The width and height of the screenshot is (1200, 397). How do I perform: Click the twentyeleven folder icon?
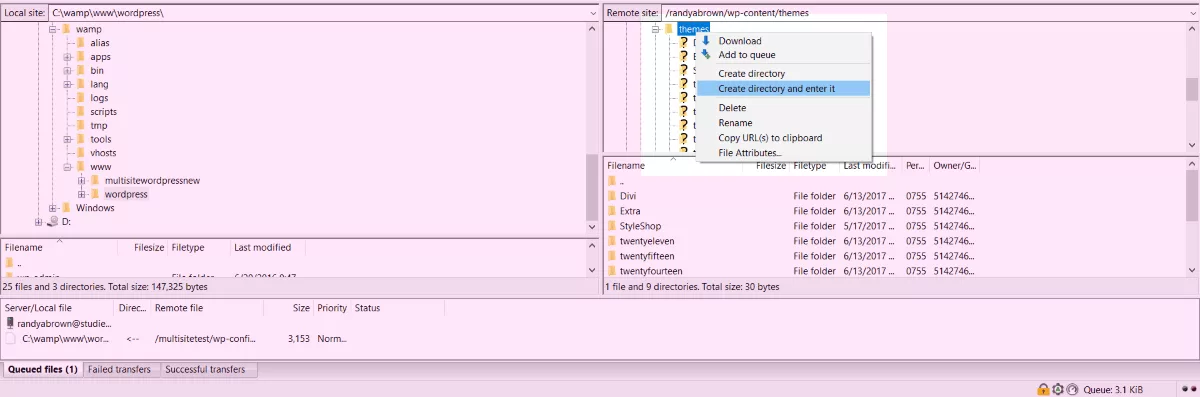pos(612,241)
